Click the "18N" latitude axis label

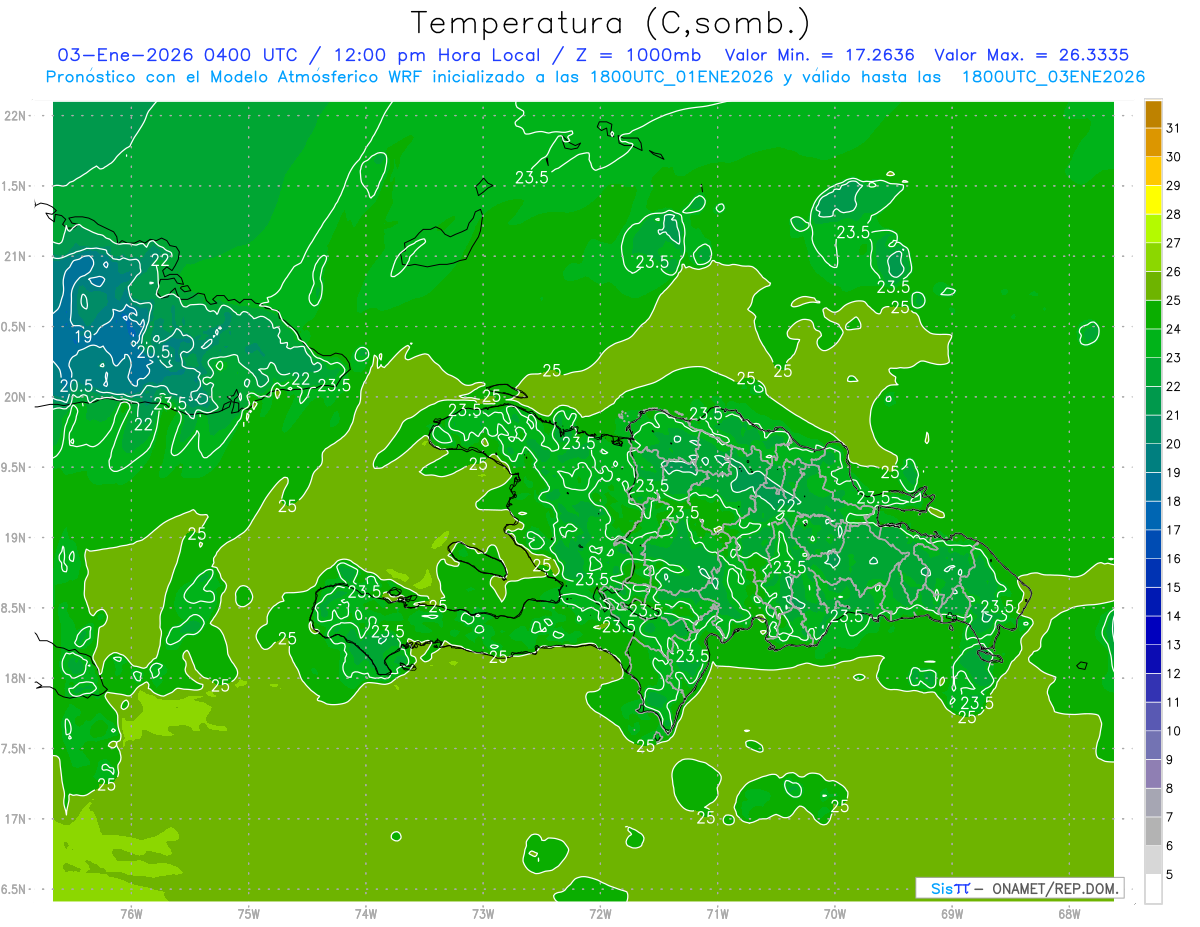click(x=16, y=679)
